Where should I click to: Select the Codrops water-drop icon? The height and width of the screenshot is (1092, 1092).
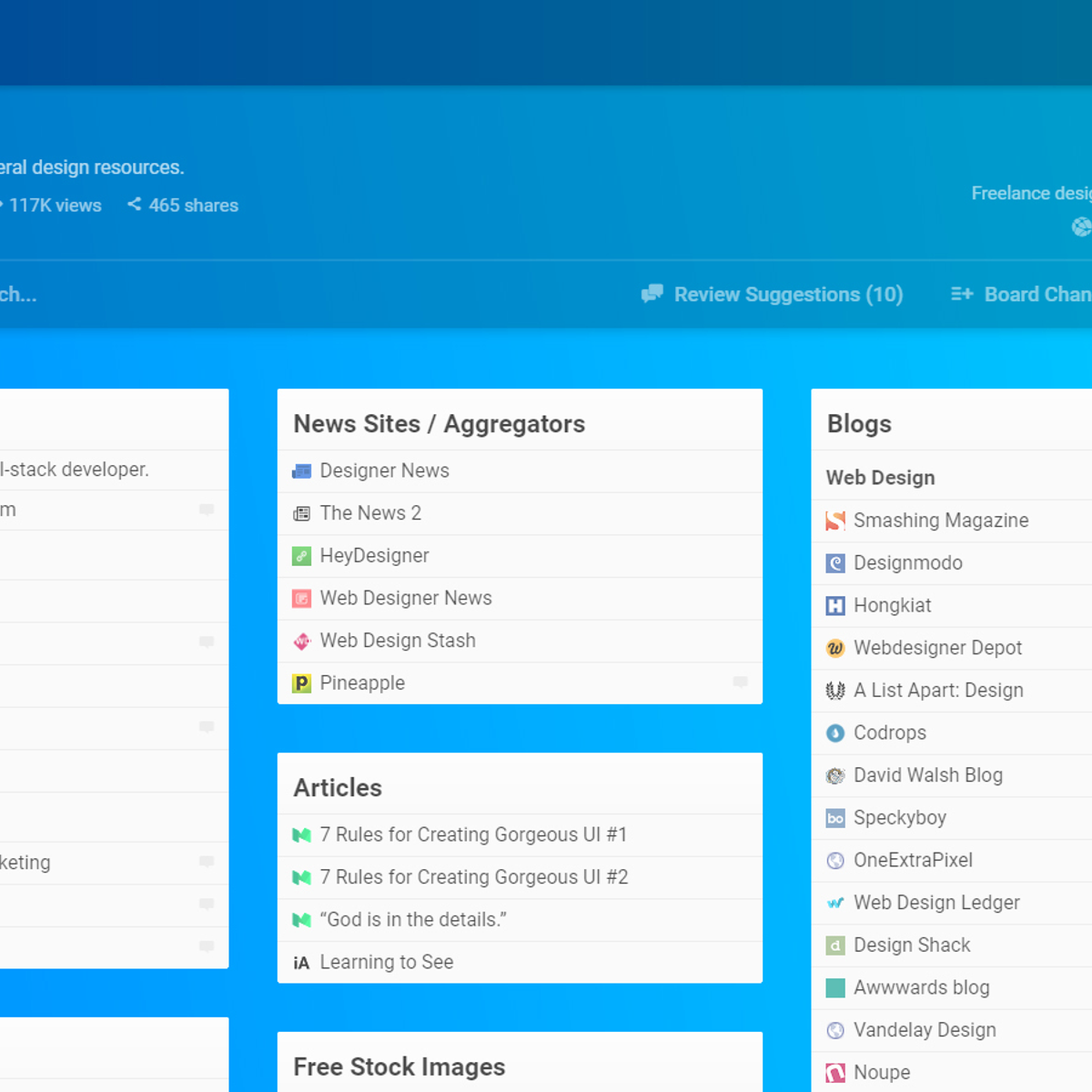coord(834,733)
